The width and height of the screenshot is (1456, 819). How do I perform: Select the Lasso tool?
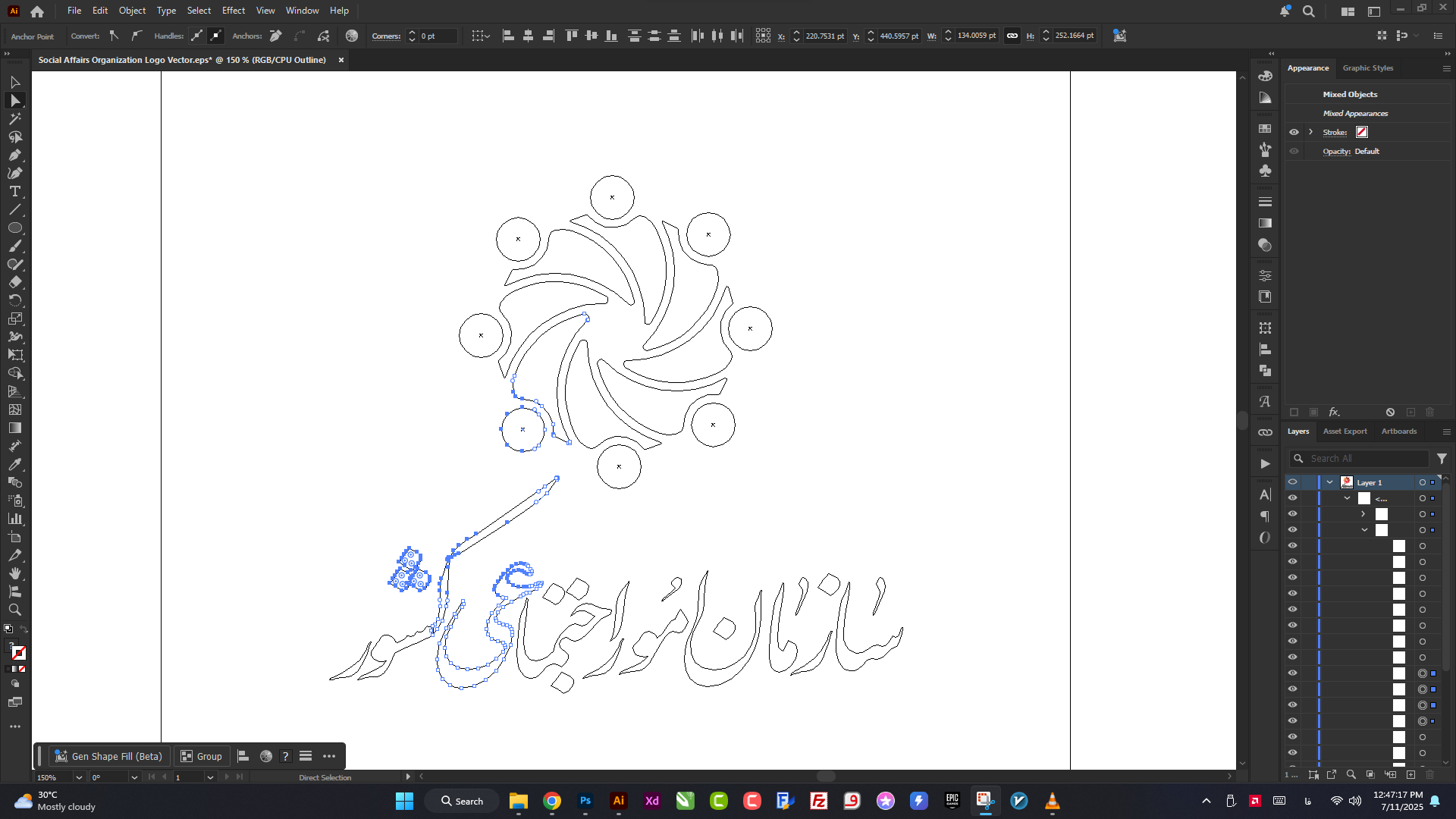(15, 136)
